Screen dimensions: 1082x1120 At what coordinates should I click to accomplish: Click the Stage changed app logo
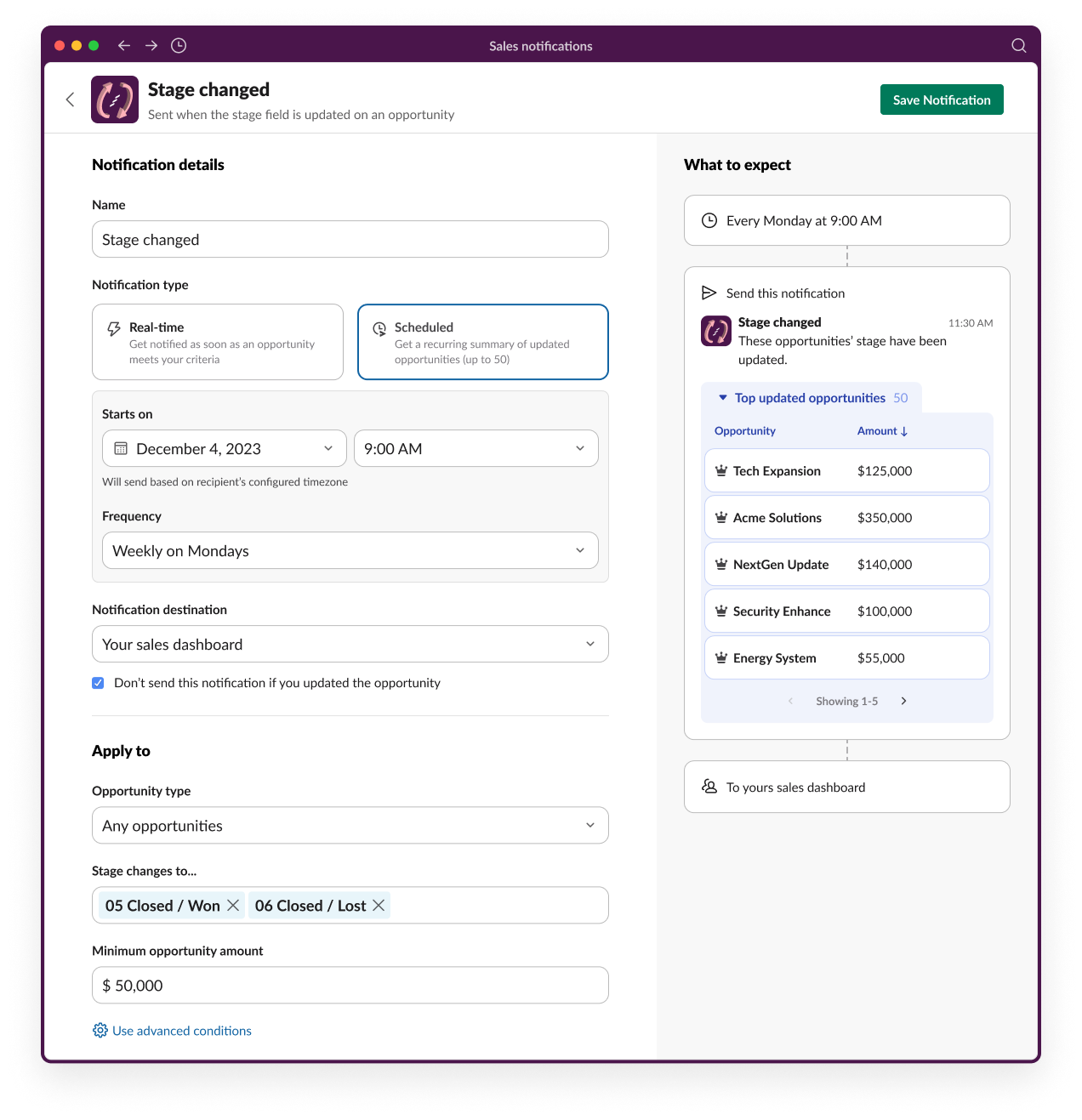point(114,99)
